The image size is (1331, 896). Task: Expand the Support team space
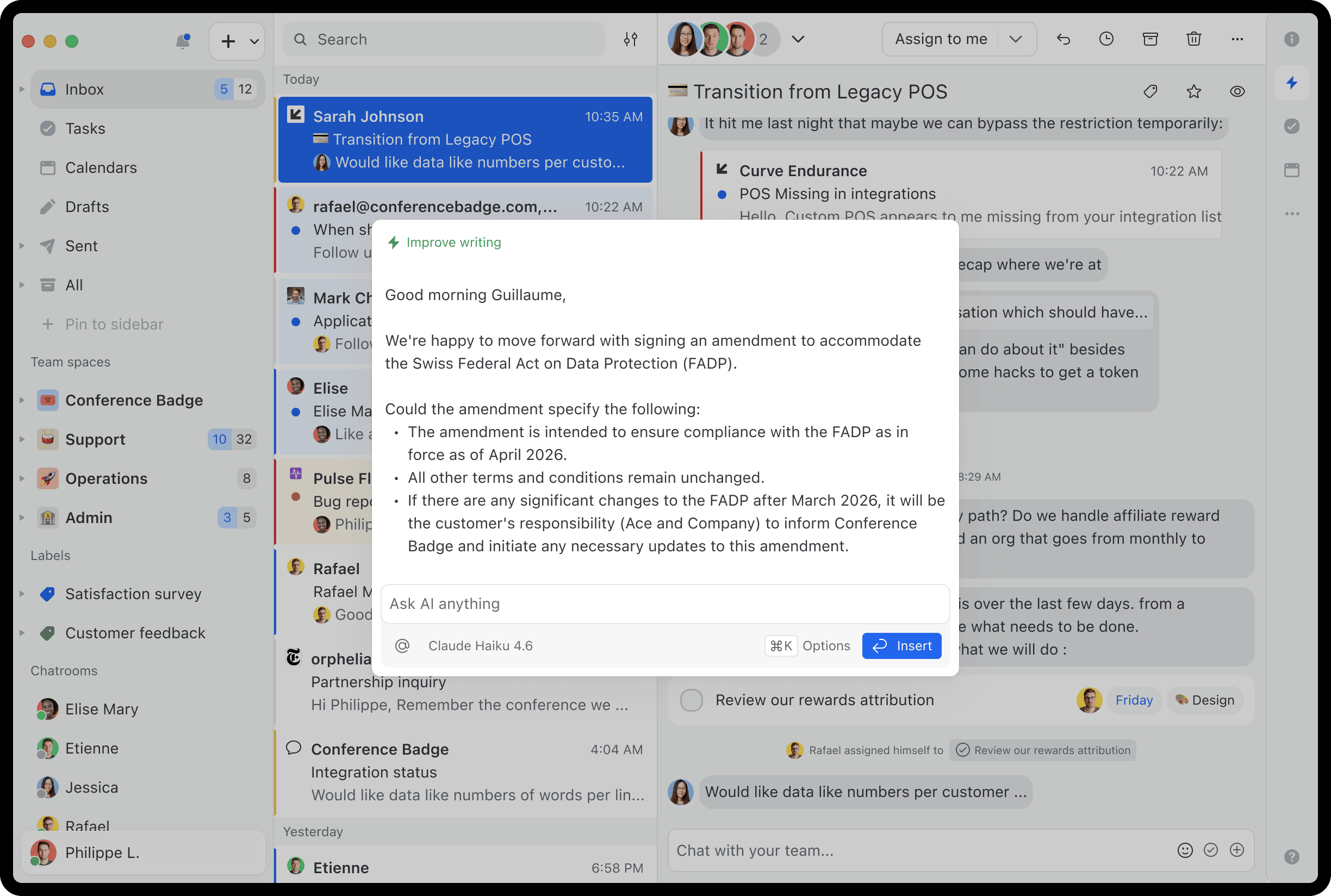point(22,439)
